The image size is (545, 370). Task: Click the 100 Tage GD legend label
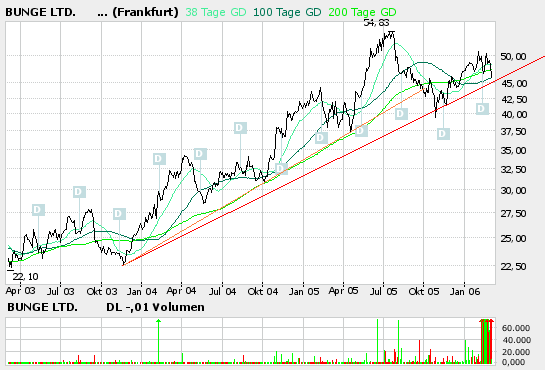[287, 13]
